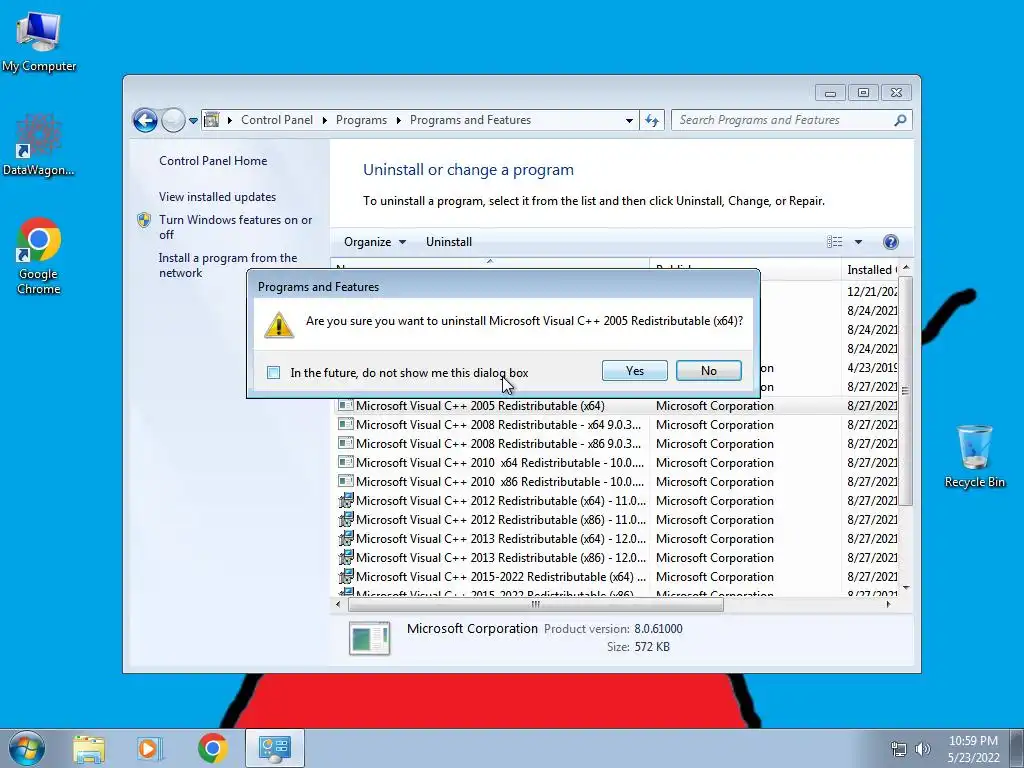Image resolution: width=1024 pixels, height=768 pixels.
Task: Click the Control Panel taskbar button
Action: click(274, 748)
